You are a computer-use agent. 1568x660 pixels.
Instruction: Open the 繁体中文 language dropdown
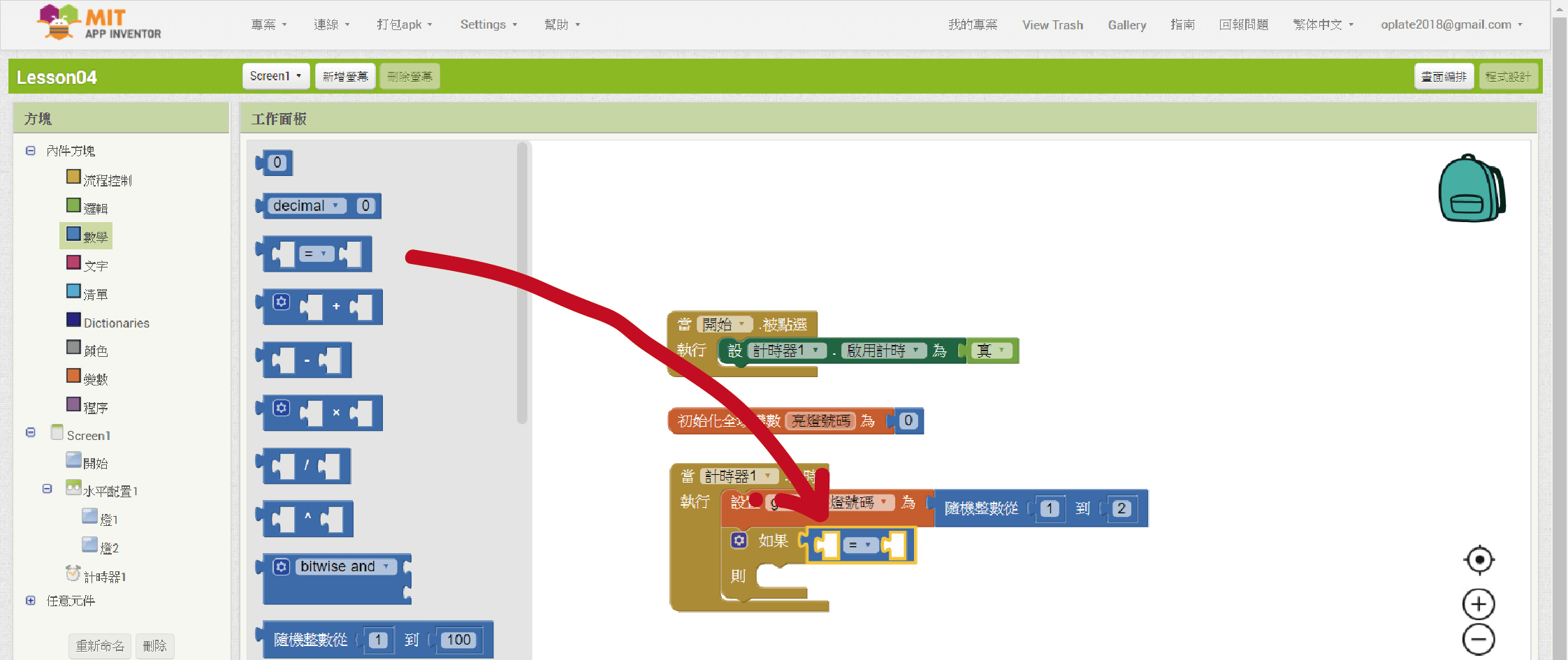click(x=1323, y=24)
